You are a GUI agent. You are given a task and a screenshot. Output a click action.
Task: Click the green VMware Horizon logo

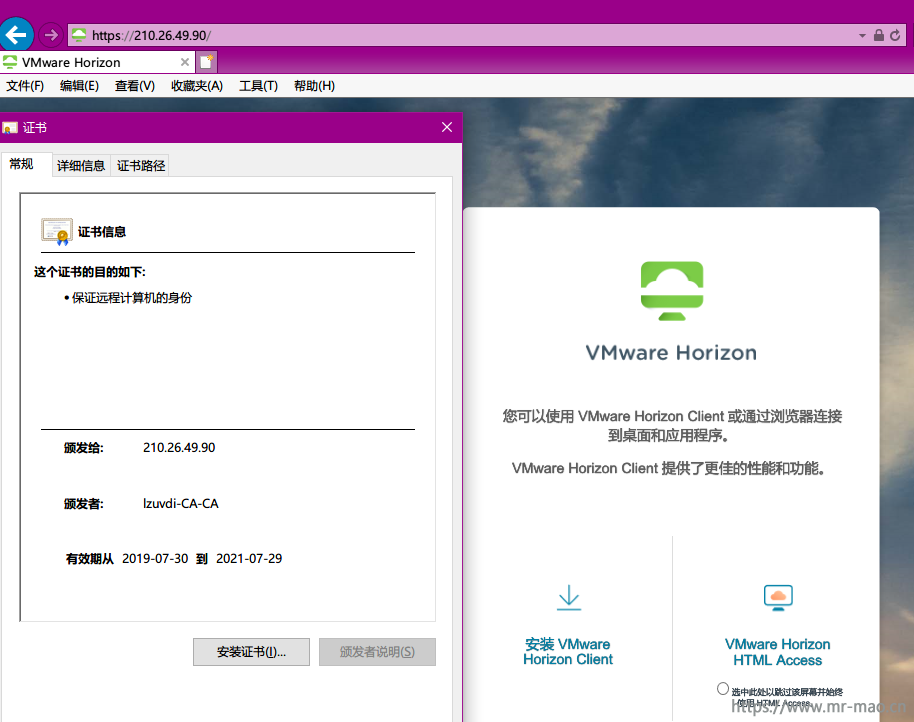click(x=672, y=290)
